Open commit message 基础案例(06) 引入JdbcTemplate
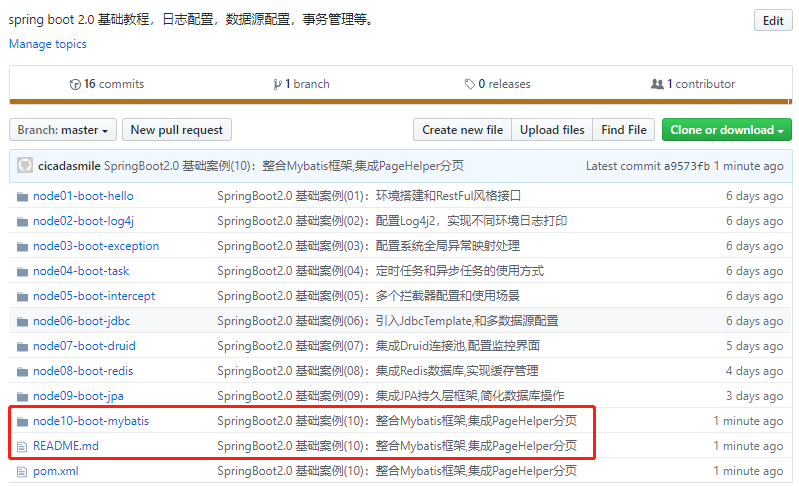799x487 pixels. tap(388, 321)
